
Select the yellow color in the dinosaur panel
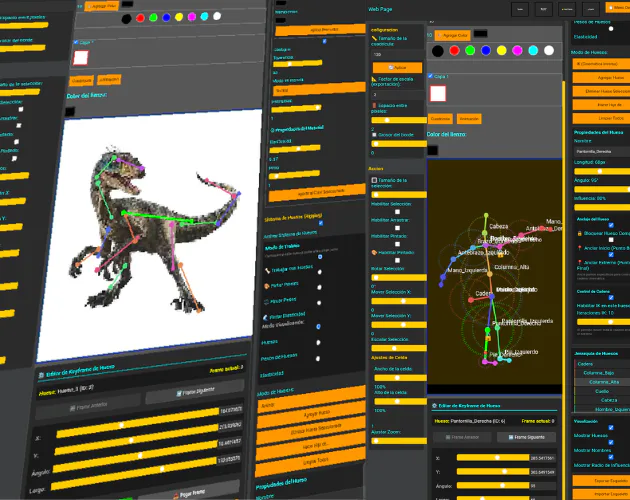pyautogui.click(x=179, y=17)
